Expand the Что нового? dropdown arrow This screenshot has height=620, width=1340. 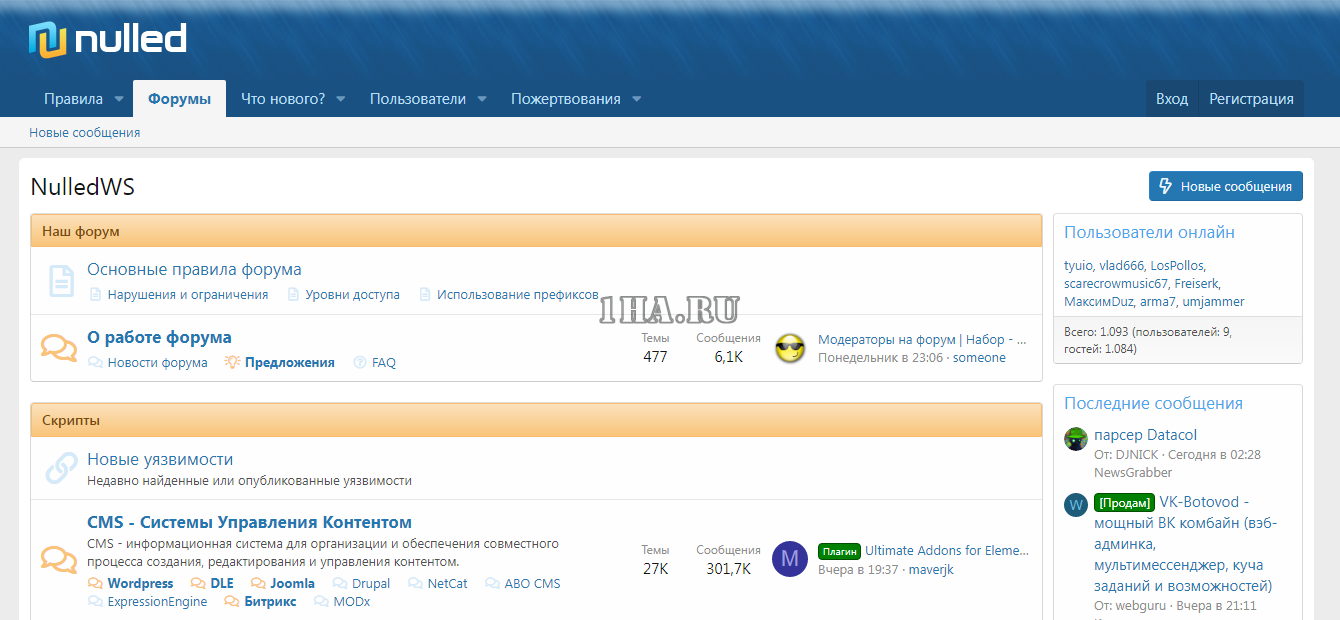click(341, 99)
